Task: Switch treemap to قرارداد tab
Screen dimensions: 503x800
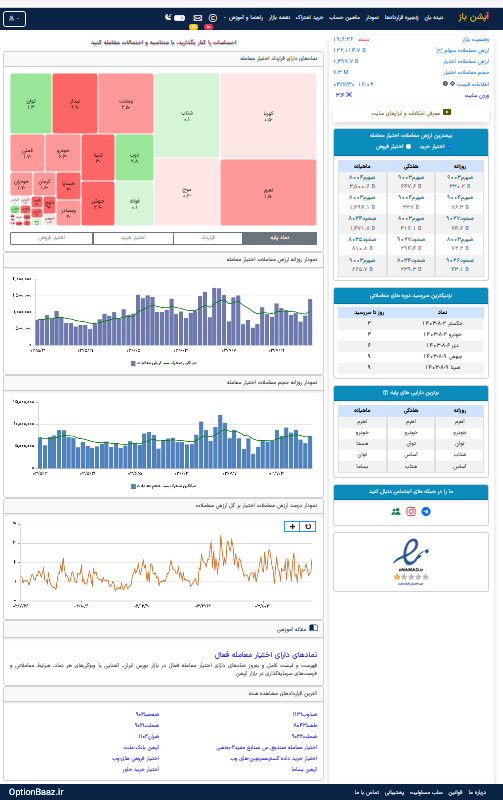Action: pos(208,238)
